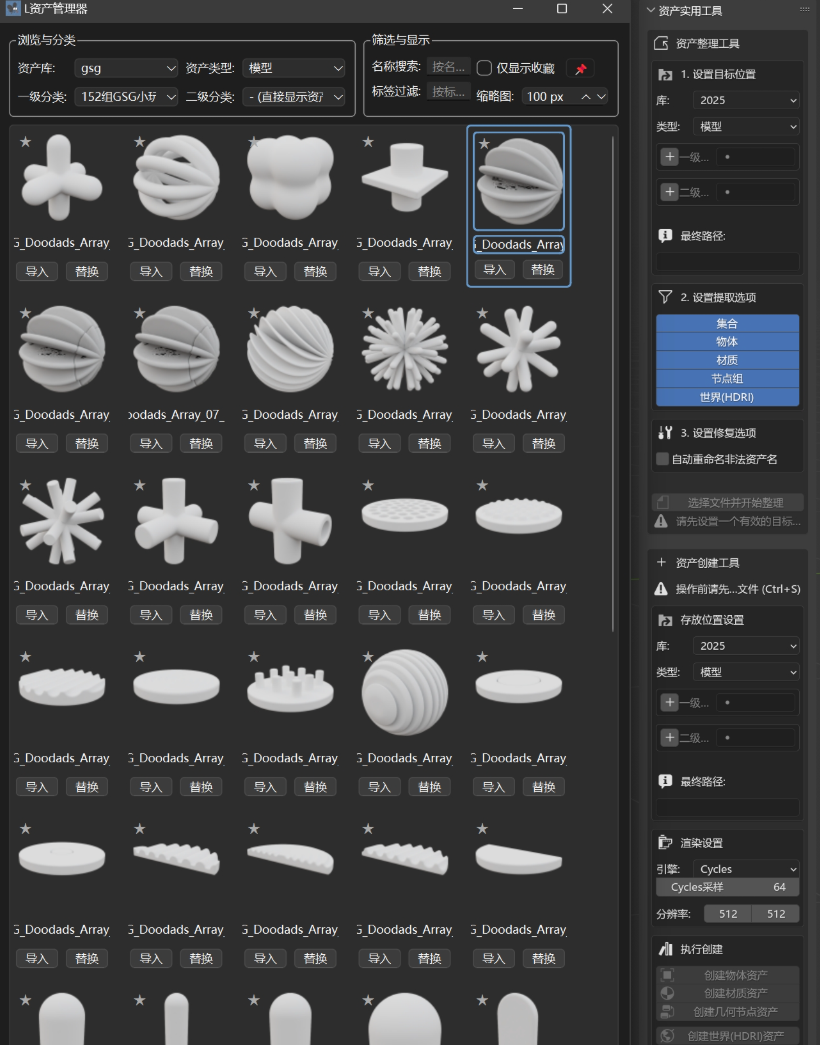The image size is (820, 1045).
Task: Click the warning icon beside 操作前请先...文件 (Ctrl+S)
Action: [x=661, y=588]
